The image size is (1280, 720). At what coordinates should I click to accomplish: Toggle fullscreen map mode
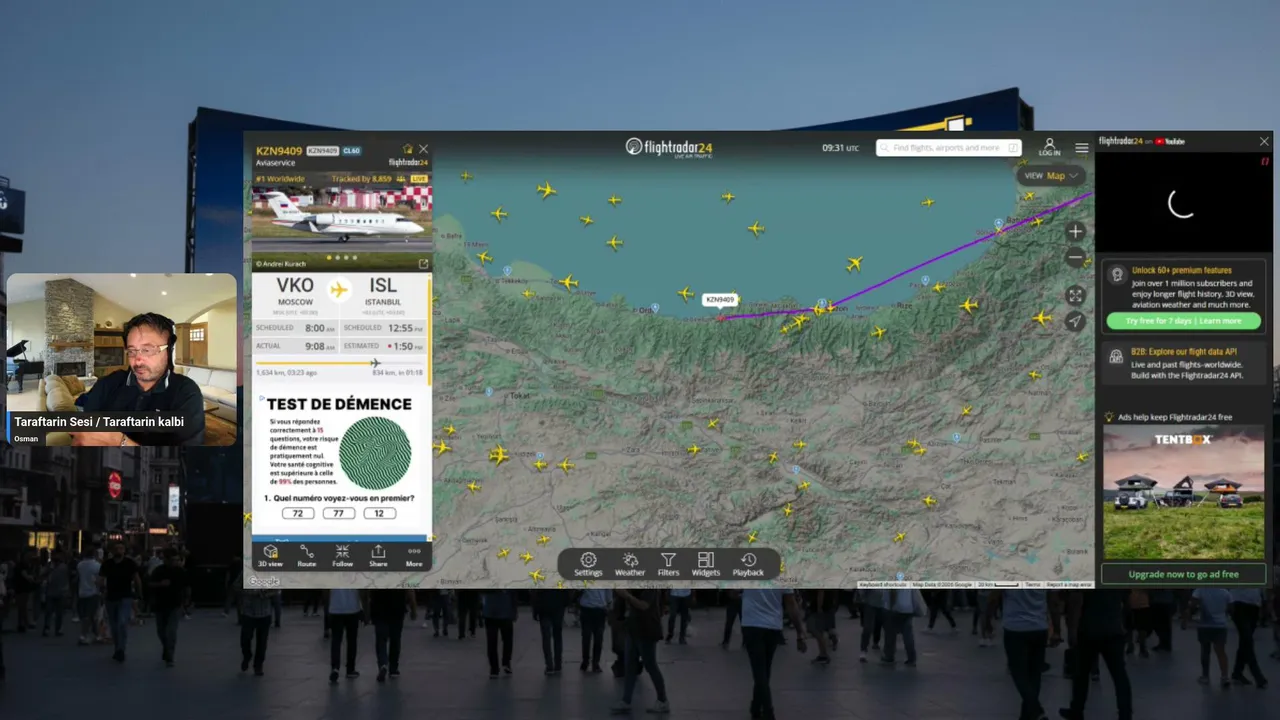(x=1075, y=295)
